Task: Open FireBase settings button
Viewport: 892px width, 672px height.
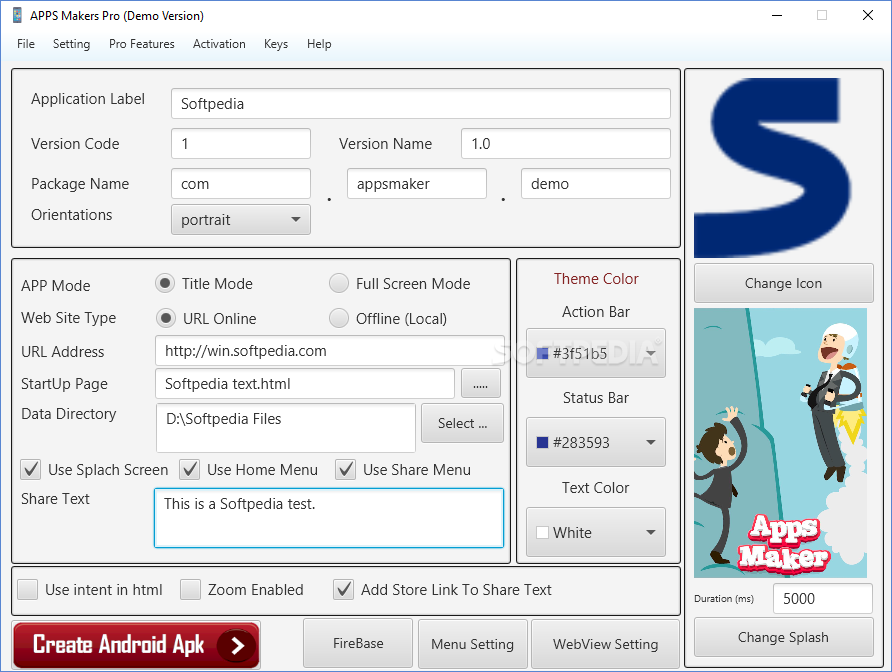Action: click(358, 644)
